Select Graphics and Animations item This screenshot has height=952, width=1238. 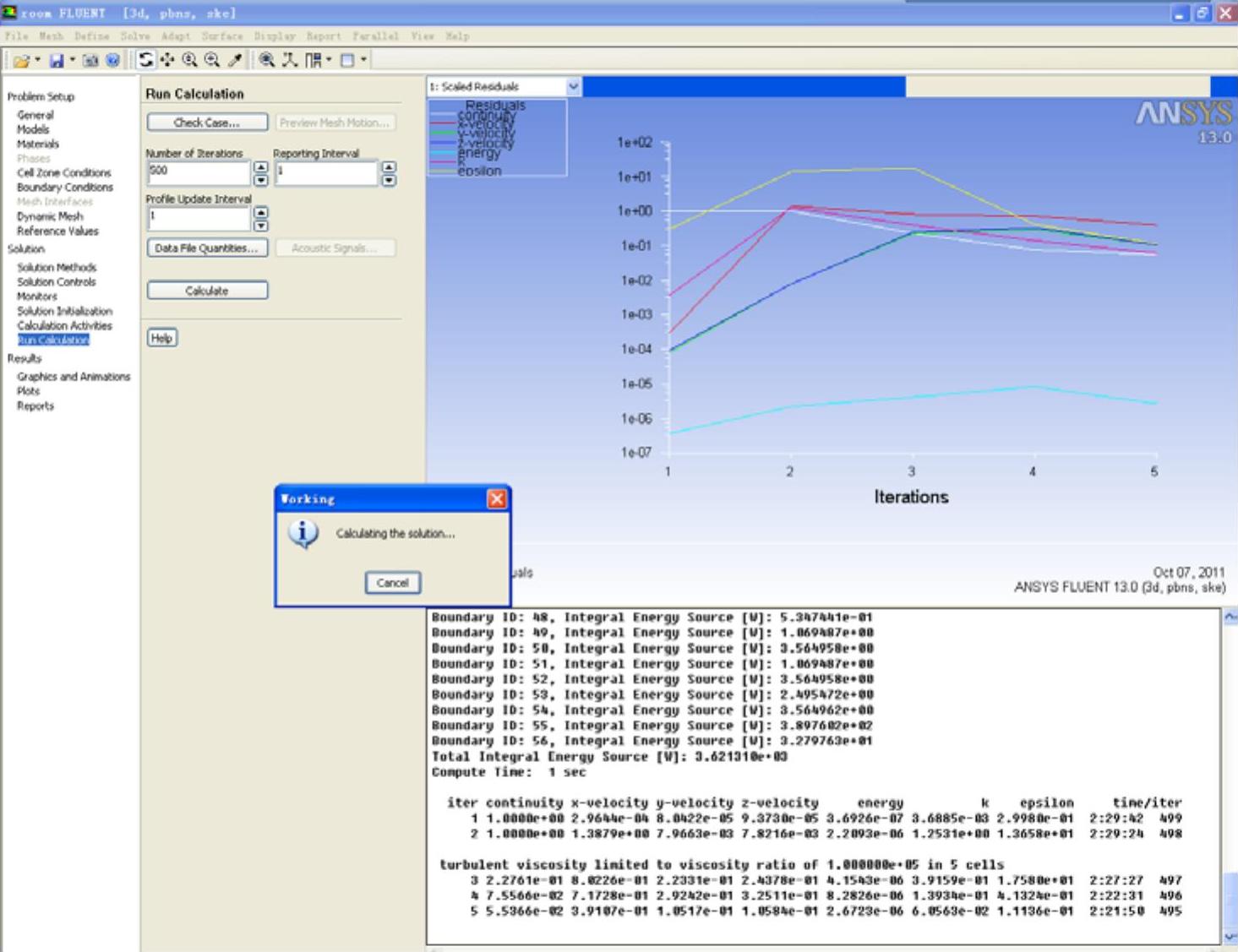(x=74, y=377)
